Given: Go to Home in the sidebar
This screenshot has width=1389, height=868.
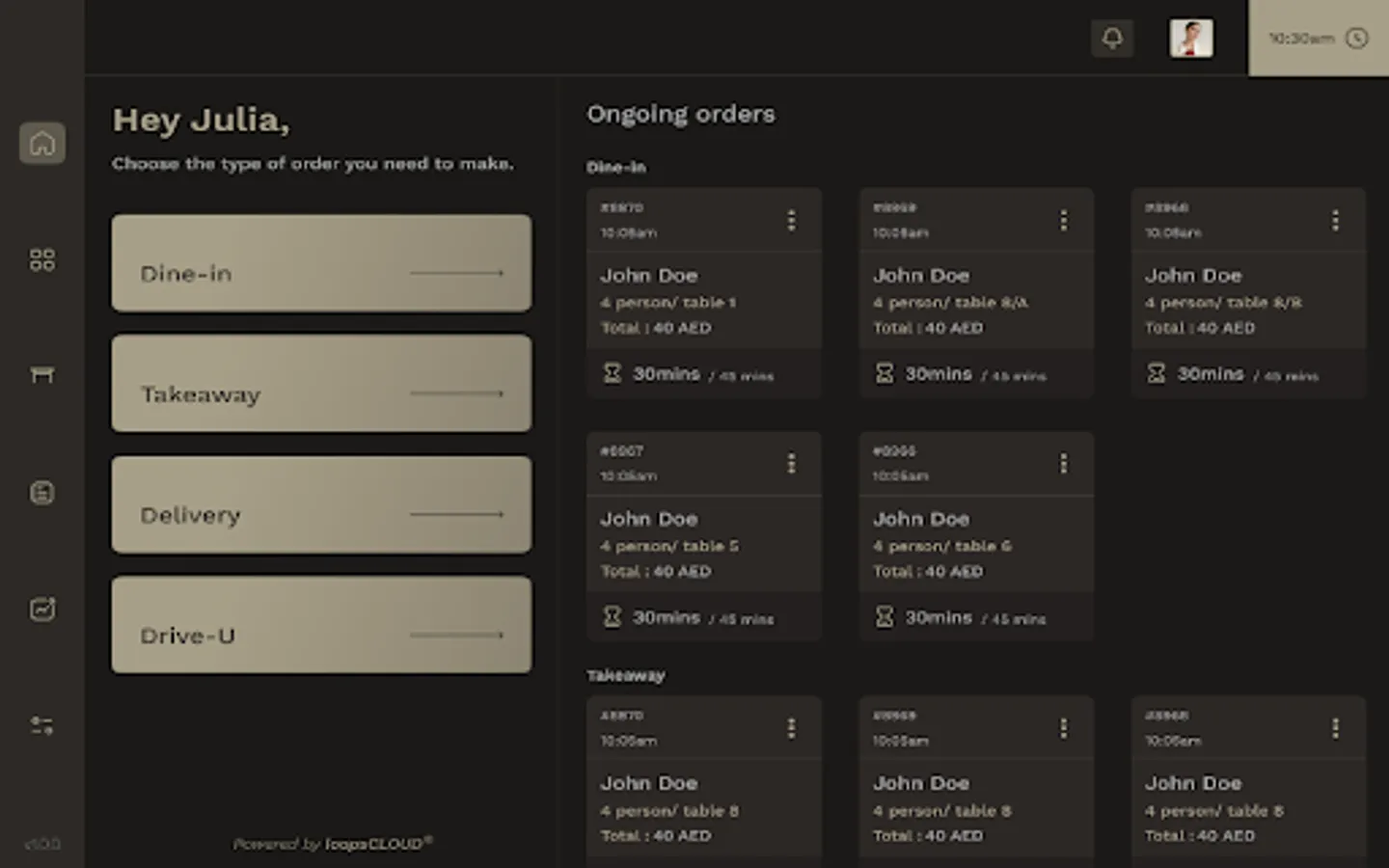Looking at the screenshot, I should [x=42, y=144].
